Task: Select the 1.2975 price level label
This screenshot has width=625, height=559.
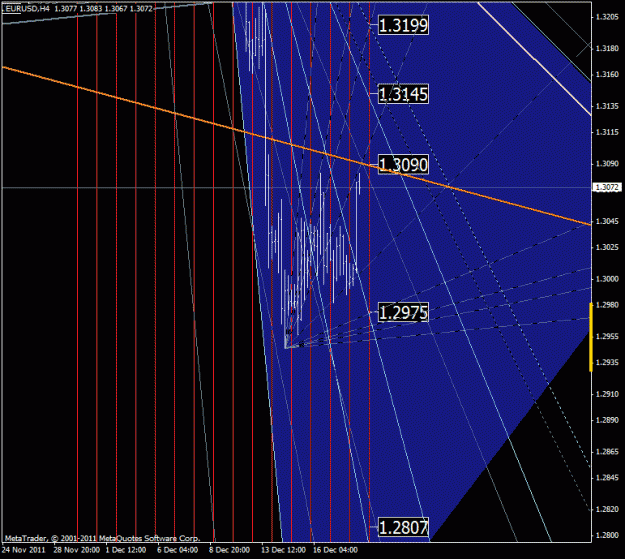Action: [403, 312]
